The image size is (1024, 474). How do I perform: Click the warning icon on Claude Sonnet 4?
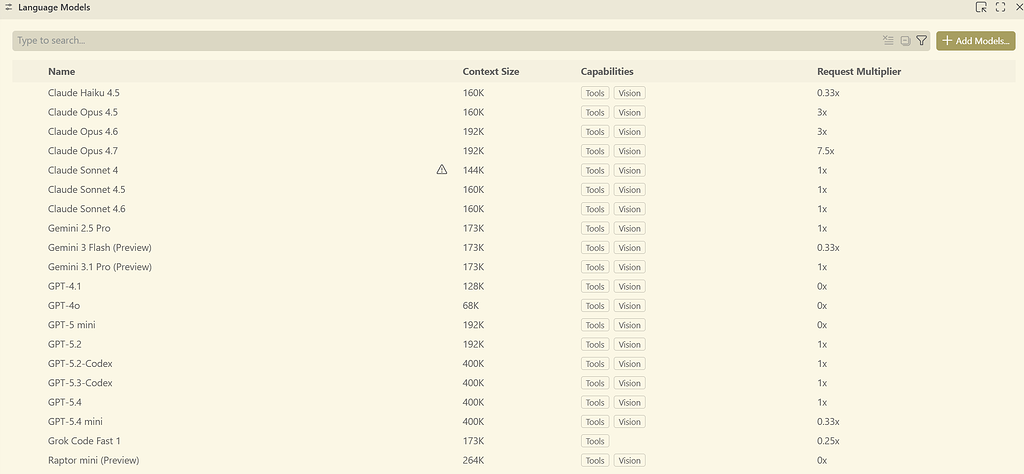click(442, 170)
